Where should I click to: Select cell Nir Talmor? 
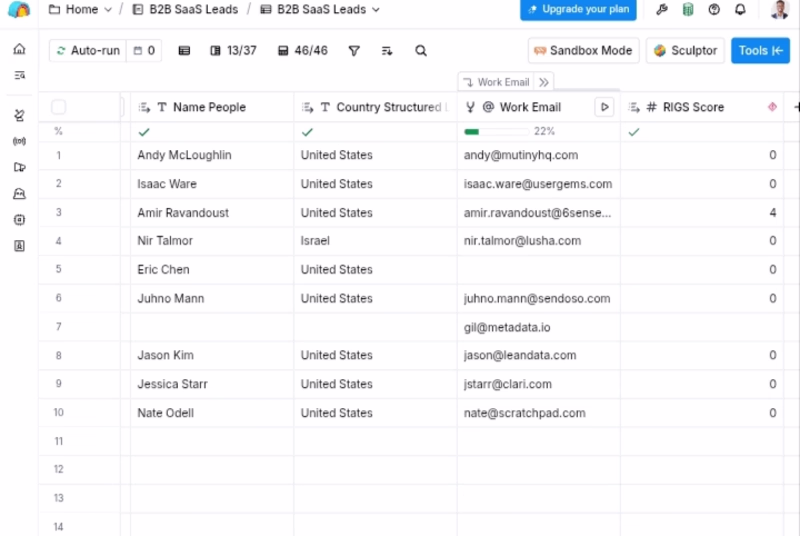pos(212,241)
